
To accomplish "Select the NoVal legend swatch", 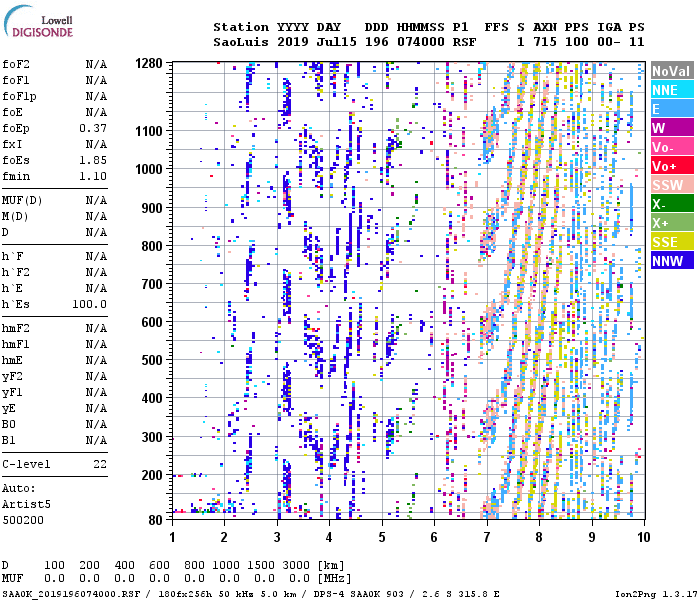I will click(x=672, y=71).
